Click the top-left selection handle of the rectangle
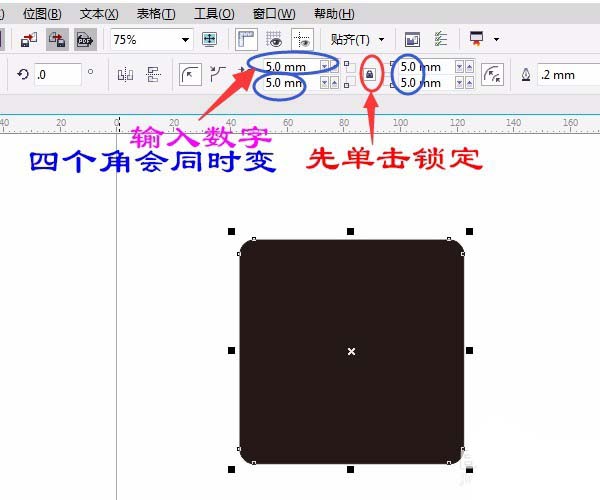 point(232,231)
